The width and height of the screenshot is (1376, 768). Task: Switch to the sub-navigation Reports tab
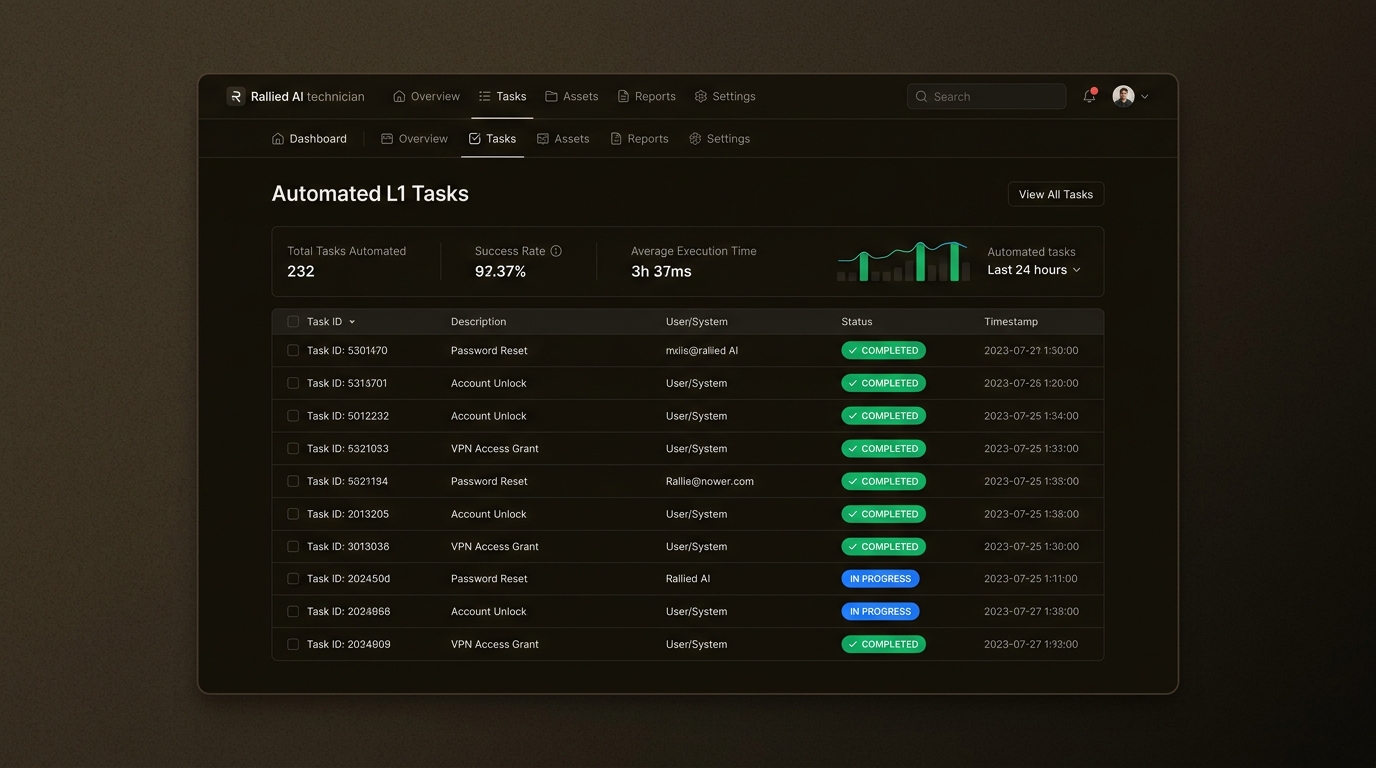tap(639, 139)
